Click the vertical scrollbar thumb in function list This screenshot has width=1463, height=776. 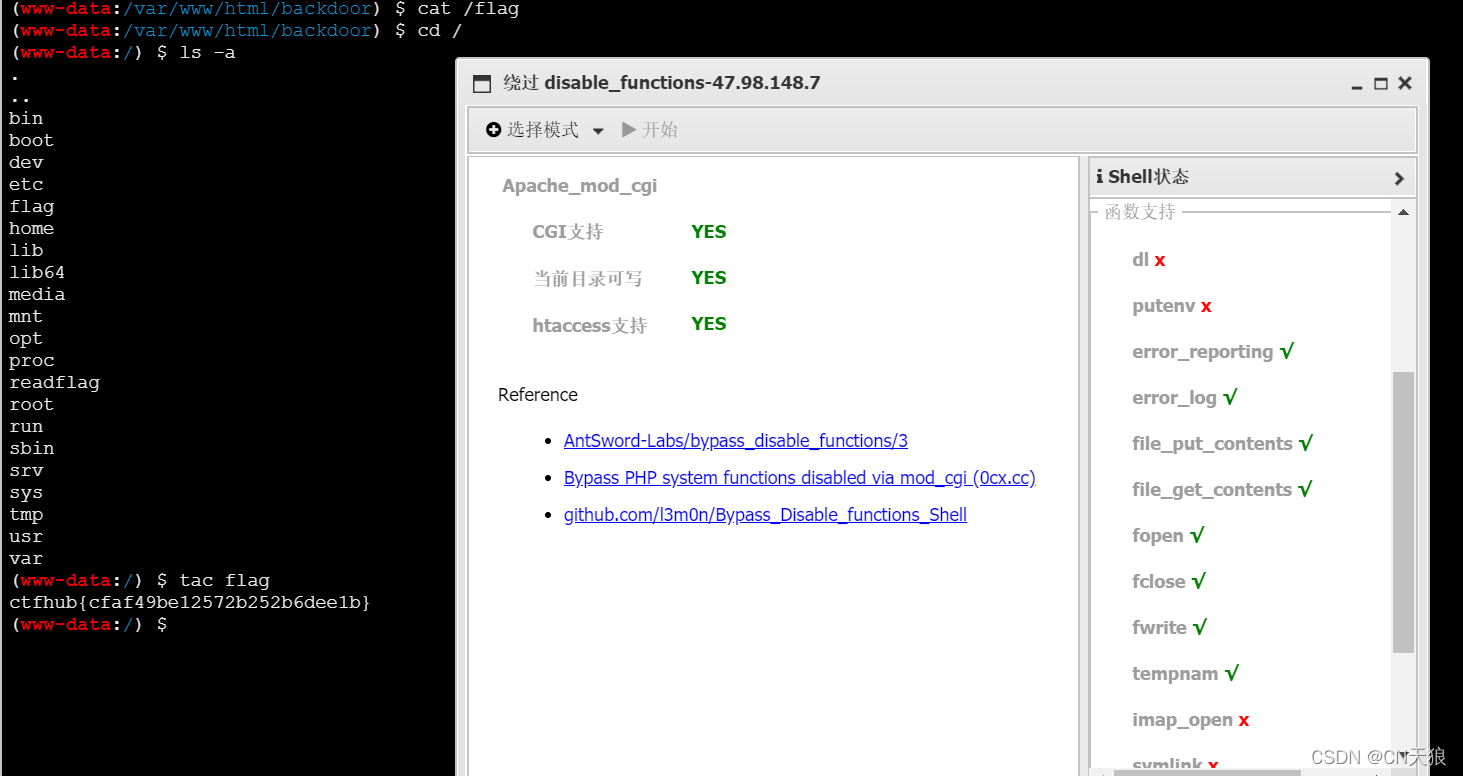1403,510
